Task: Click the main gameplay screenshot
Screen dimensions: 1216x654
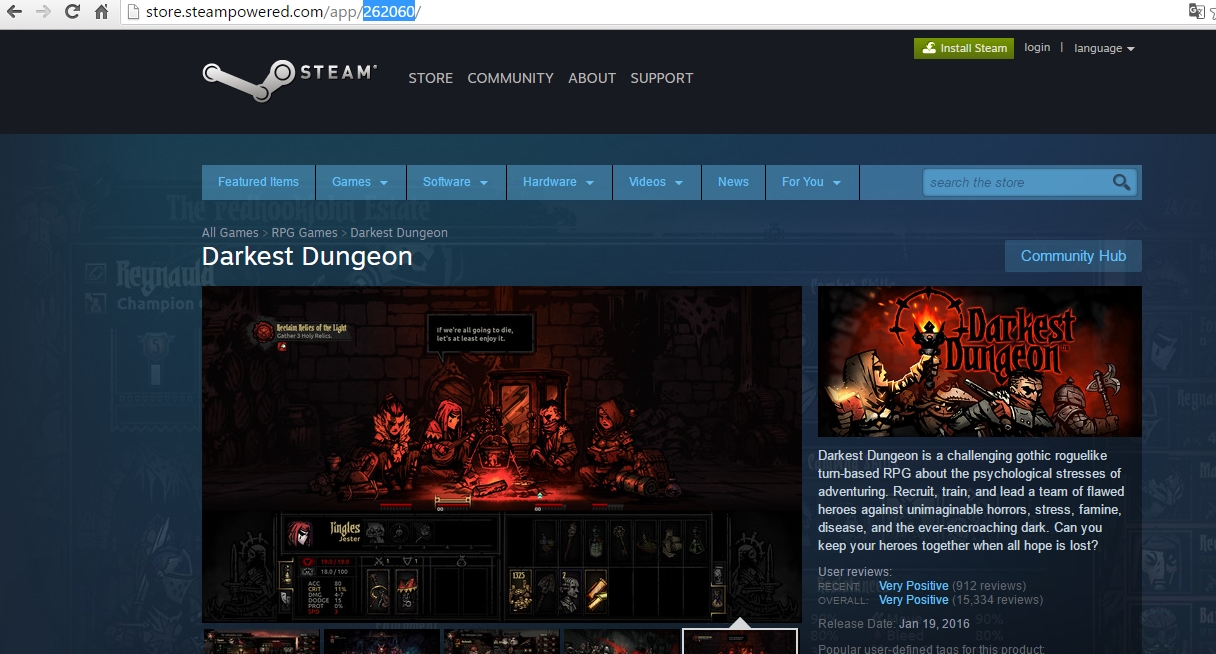Action: point(502,454)
